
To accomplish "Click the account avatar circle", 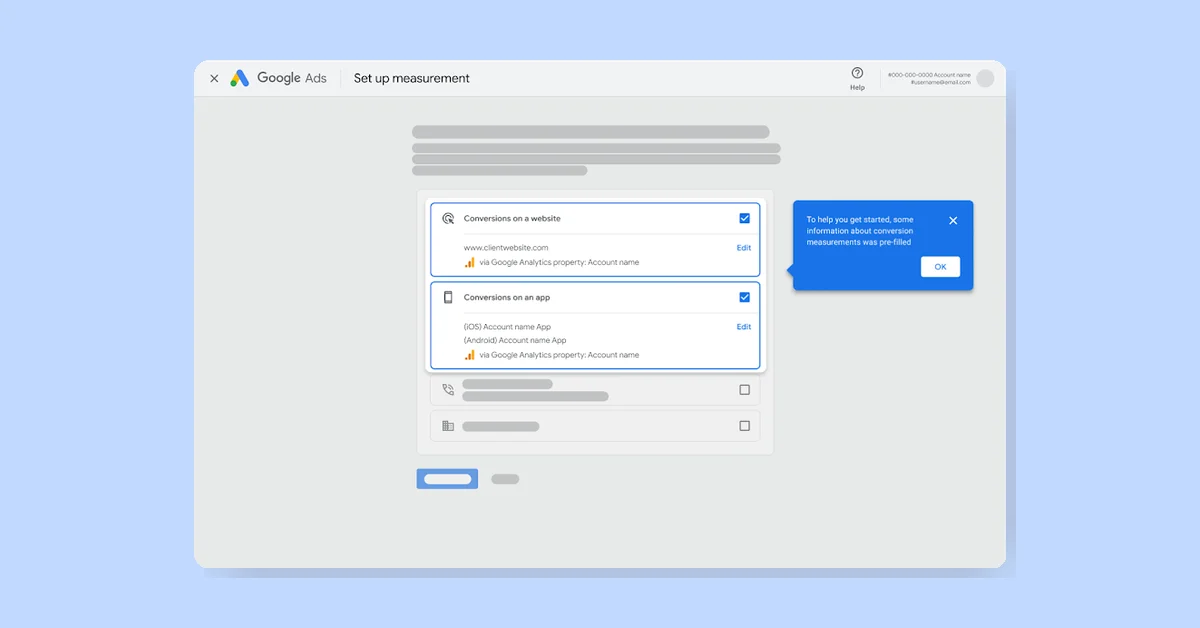I will (985, 78).
